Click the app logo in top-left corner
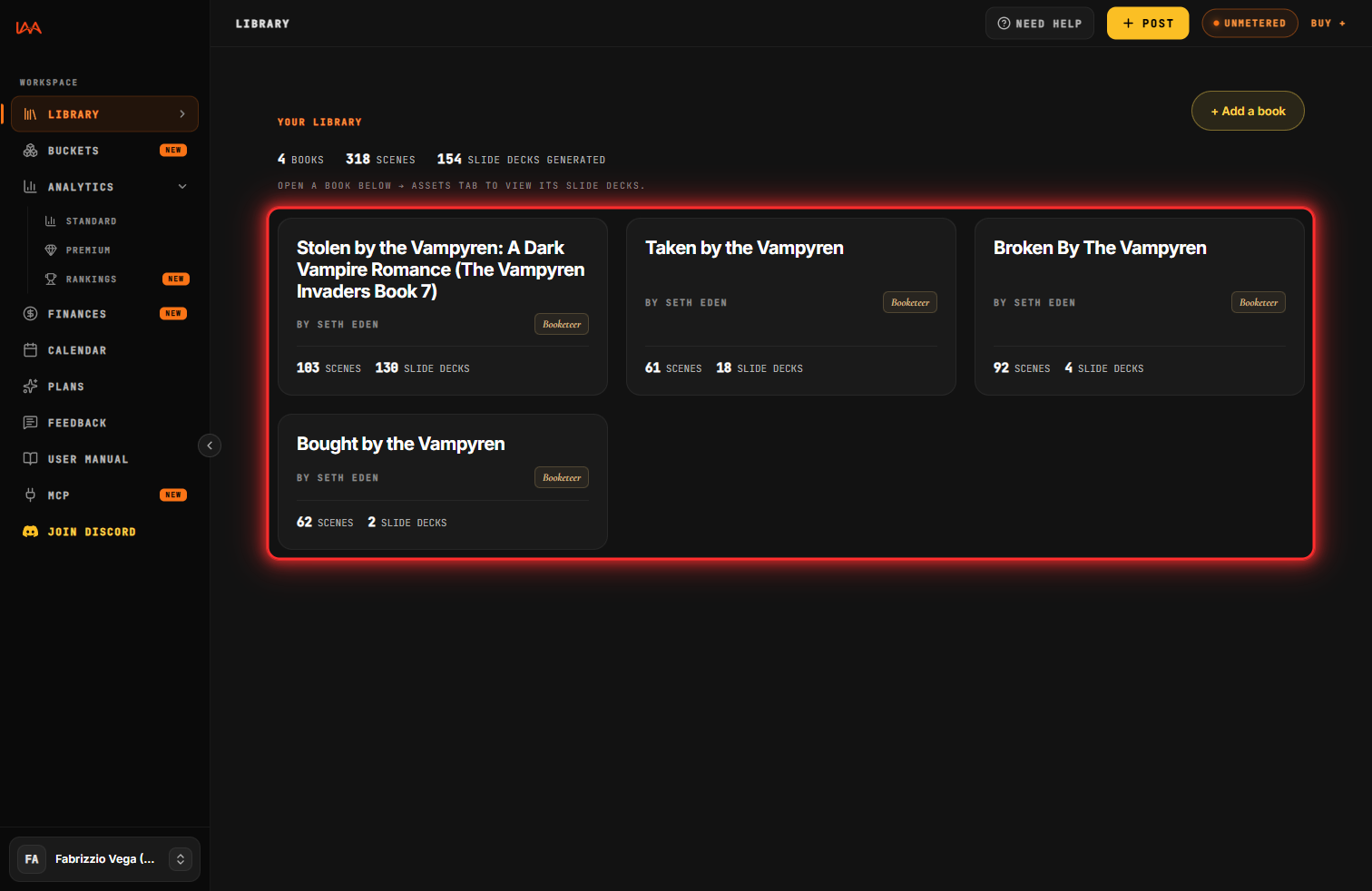 (28, 27)
